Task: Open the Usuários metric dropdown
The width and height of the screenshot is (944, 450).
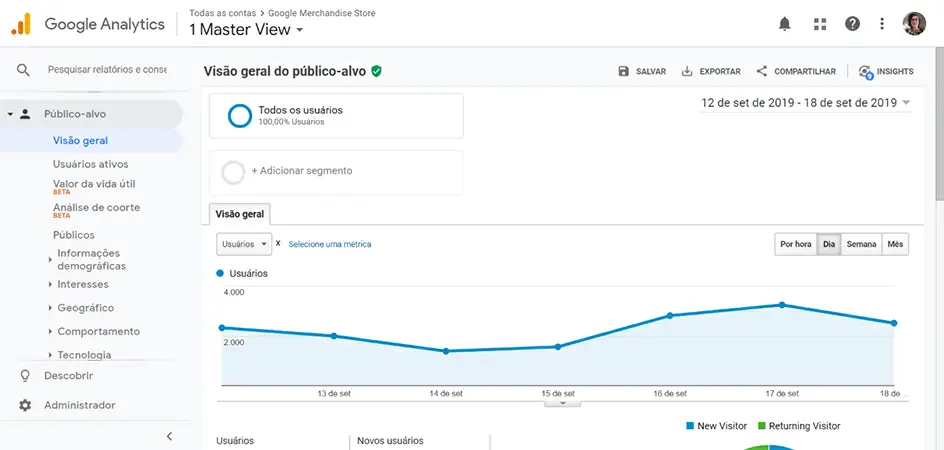Action: point(244,244)
